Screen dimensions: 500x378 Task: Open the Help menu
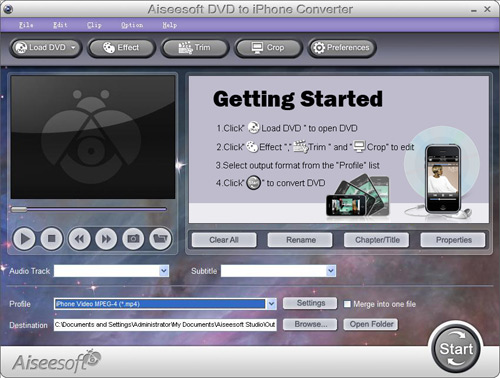(x=170, y=25)
